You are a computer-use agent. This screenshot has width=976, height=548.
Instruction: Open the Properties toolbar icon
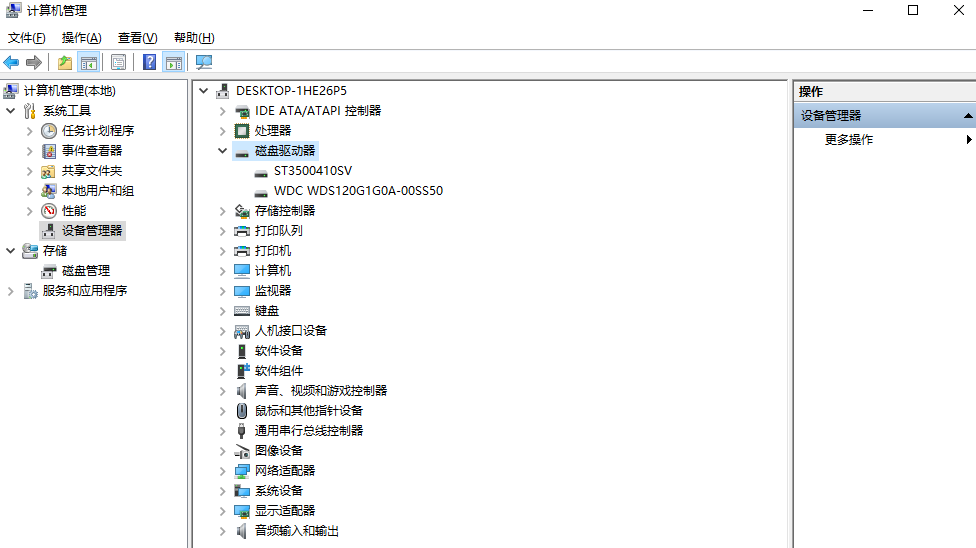coord(118,62)
